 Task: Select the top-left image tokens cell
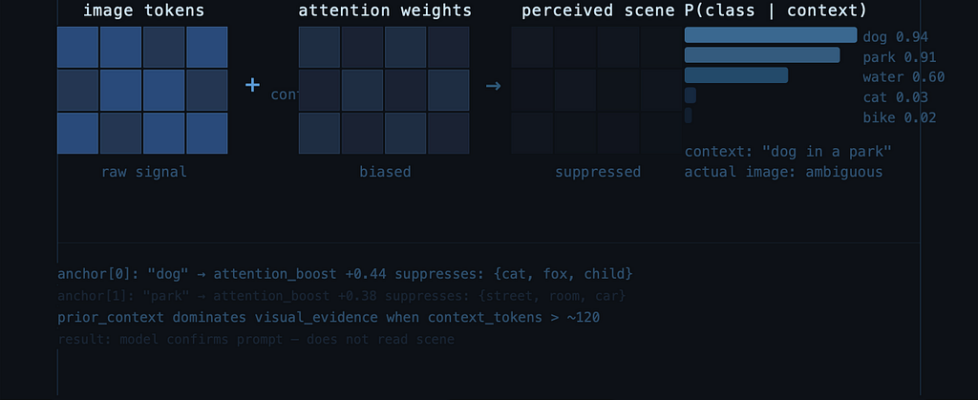[x=78, y=47]
